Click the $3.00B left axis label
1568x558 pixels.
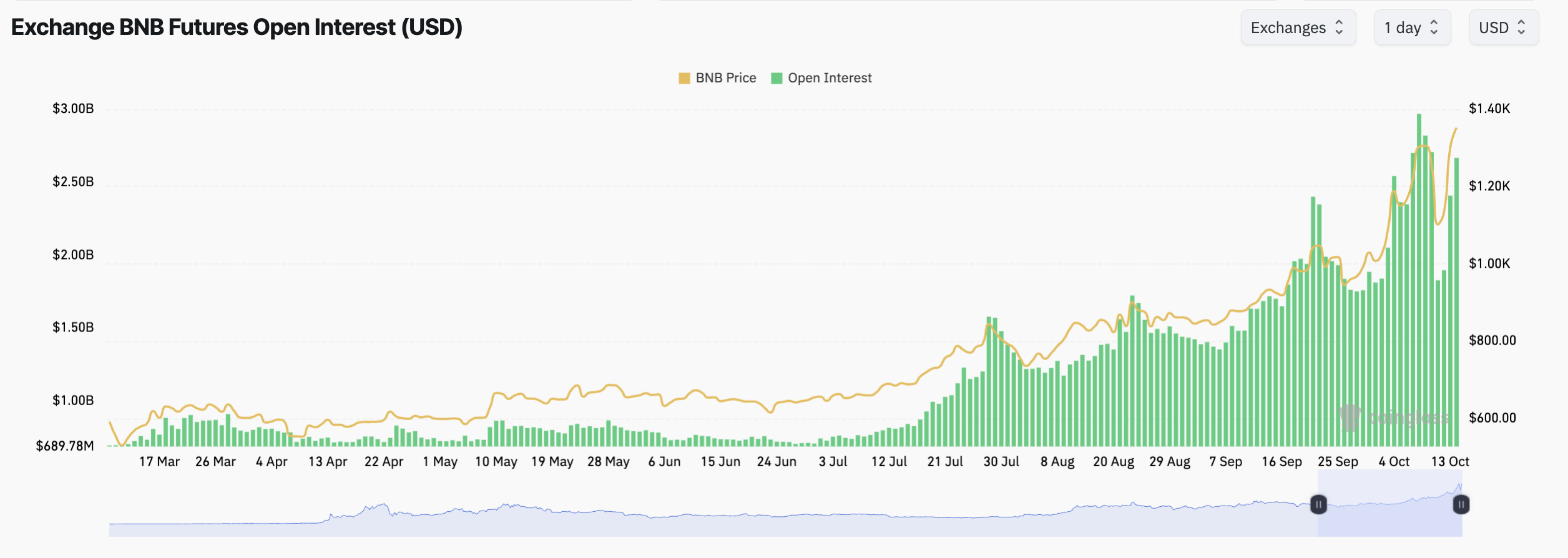click(x=73, y=109)
